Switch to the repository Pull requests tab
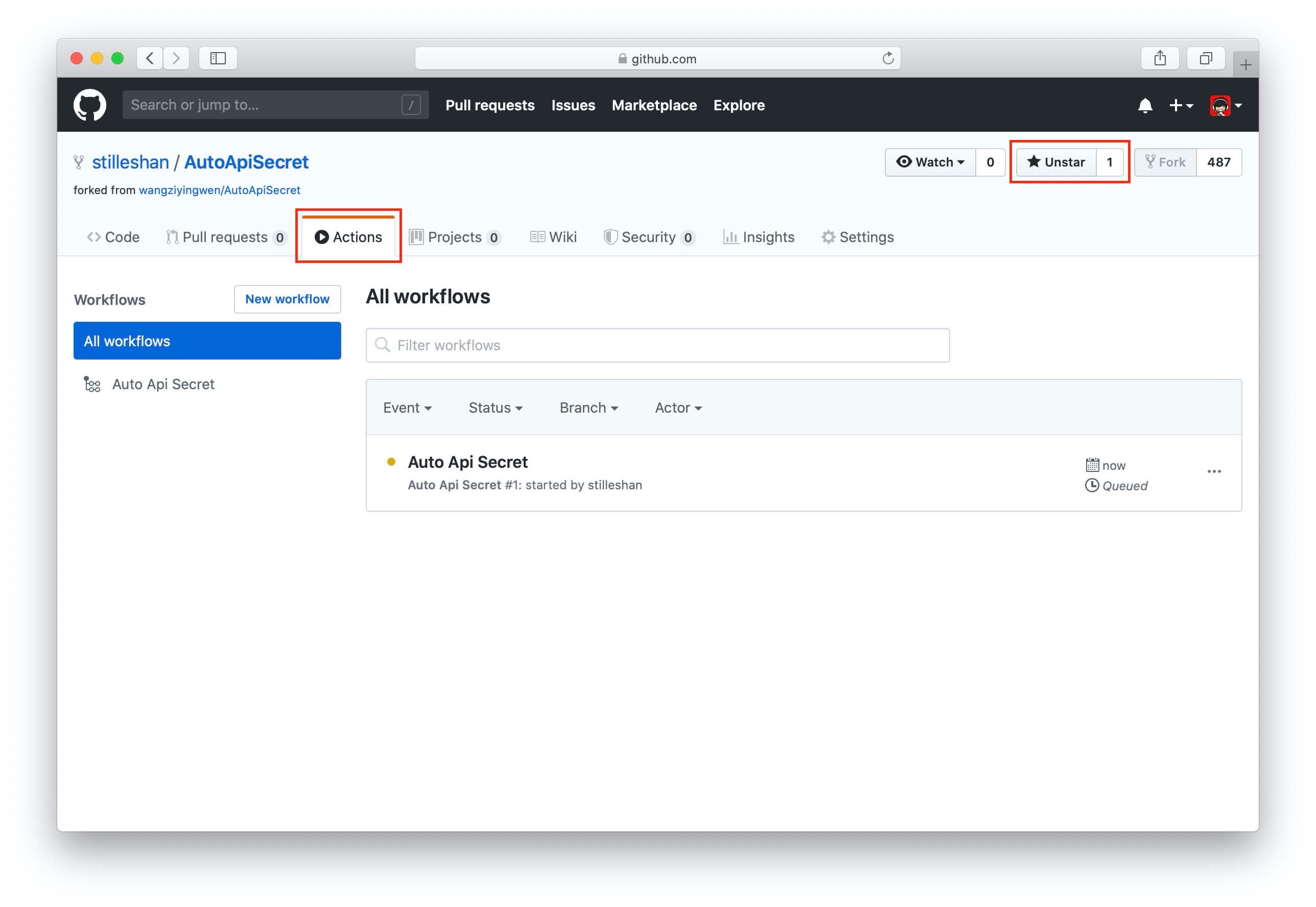Image resolution: width=1316 pixels, height=907 pixels. (226, 237)
